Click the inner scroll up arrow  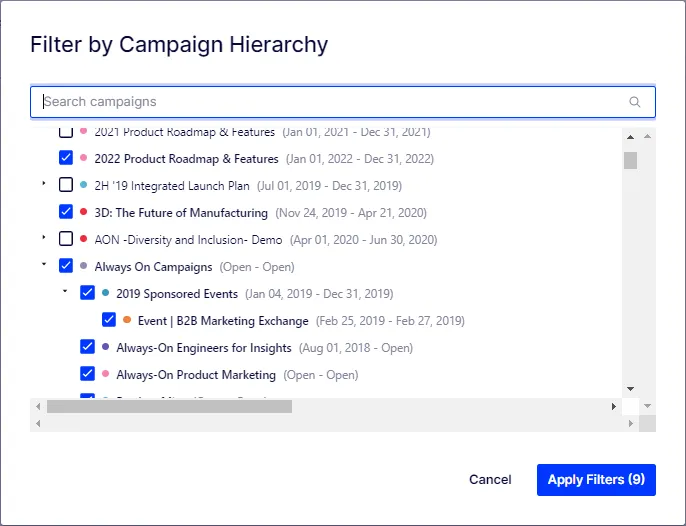tap(630, 137)
